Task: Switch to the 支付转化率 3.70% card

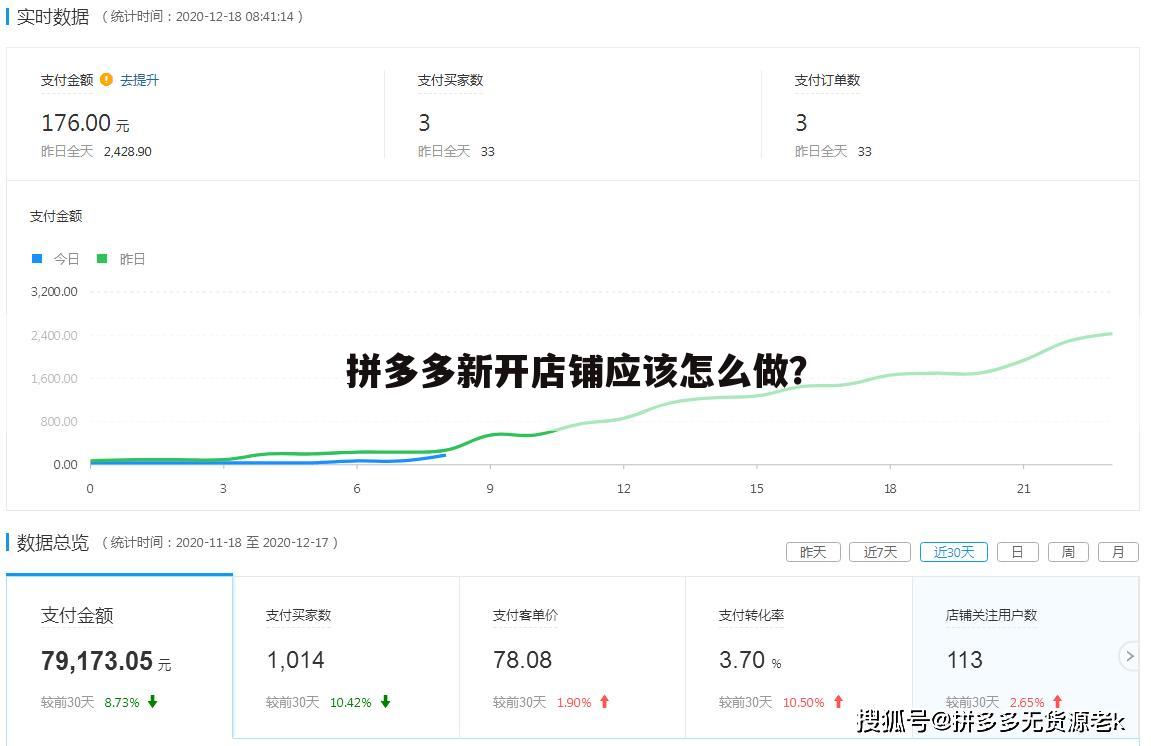Action: click(799, 657)
